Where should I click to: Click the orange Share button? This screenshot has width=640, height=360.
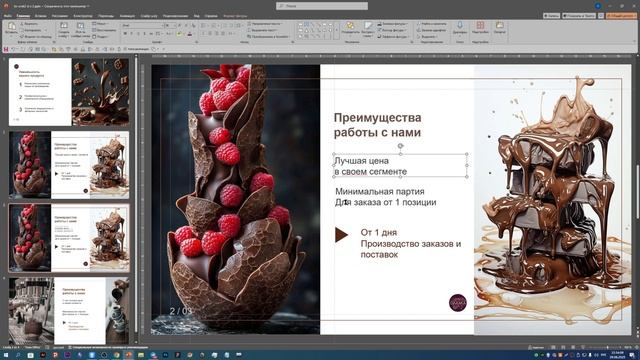coord(621,16)
